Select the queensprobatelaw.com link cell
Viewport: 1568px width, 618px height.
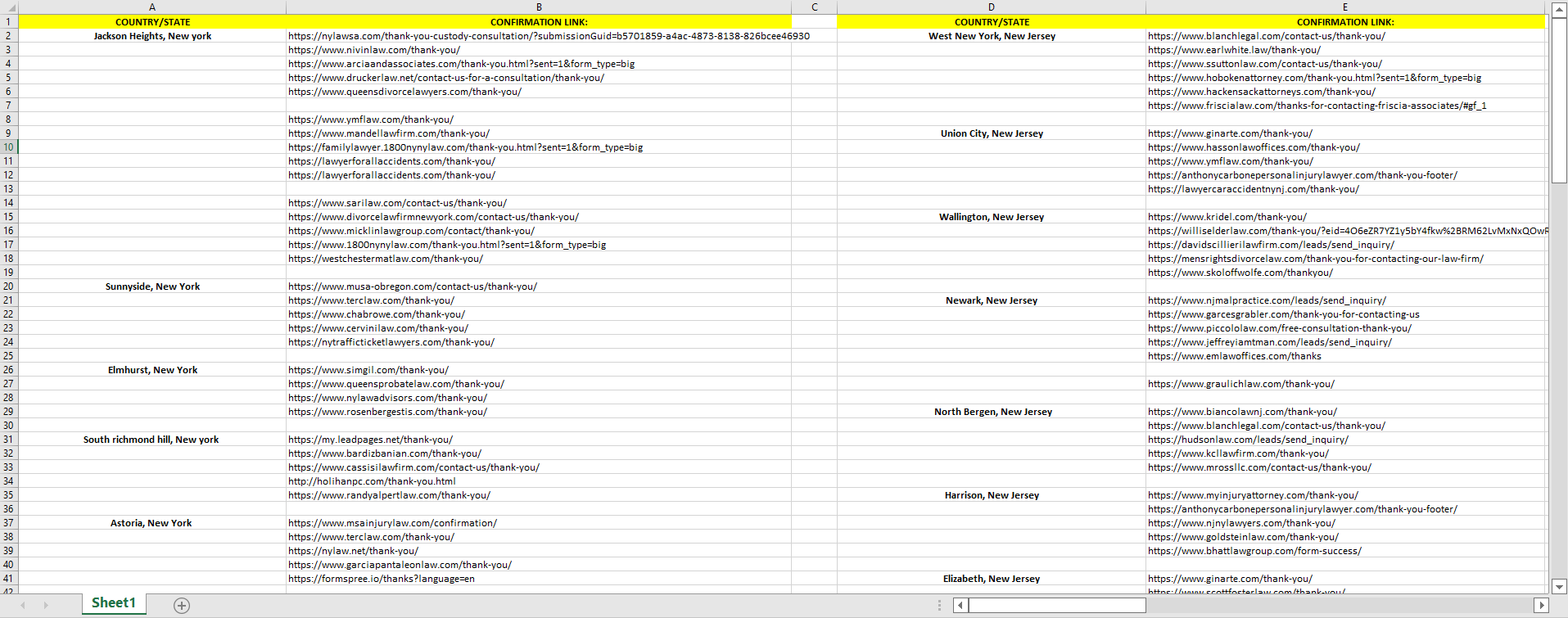click(539, 384)
